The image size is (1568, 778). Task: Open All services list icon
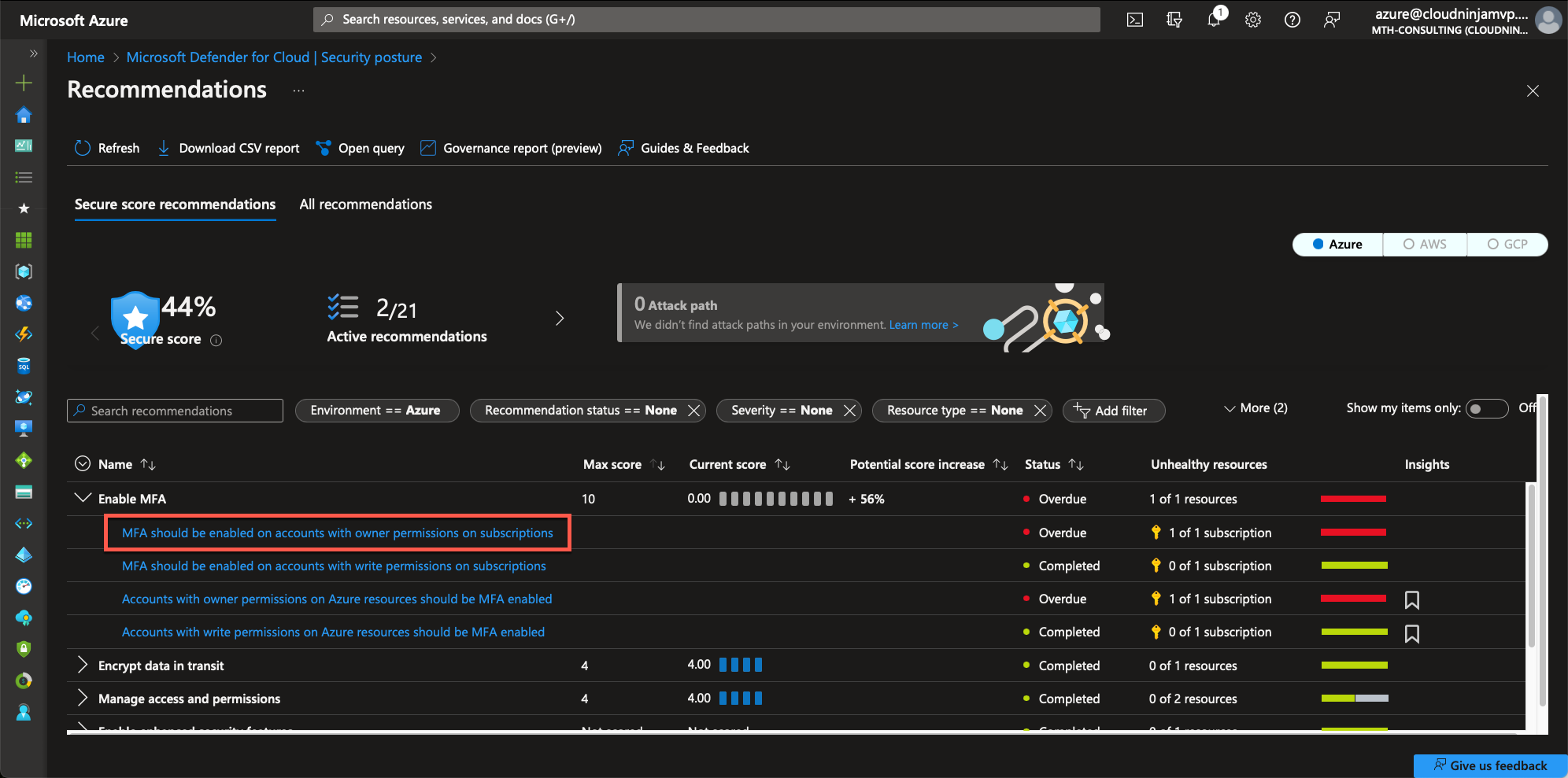pyautogui.click(x=24, y=177)
